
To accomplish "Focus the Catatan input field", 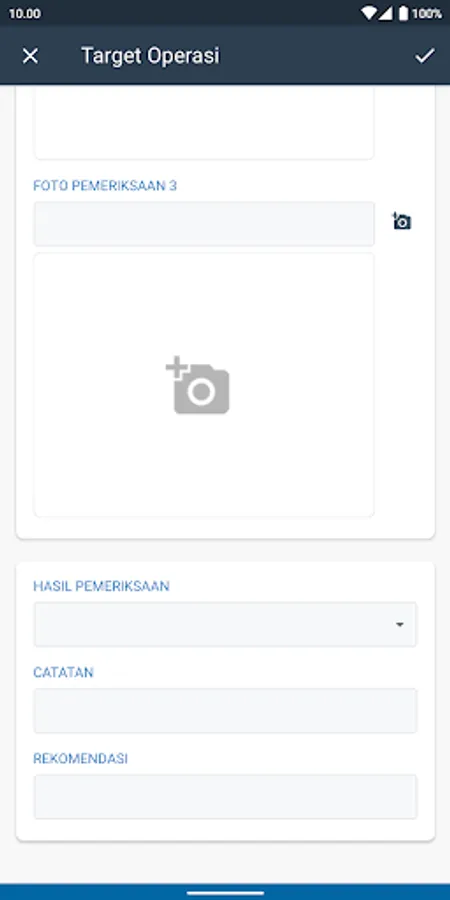I will pyautogui.click(x=225, y=711).
